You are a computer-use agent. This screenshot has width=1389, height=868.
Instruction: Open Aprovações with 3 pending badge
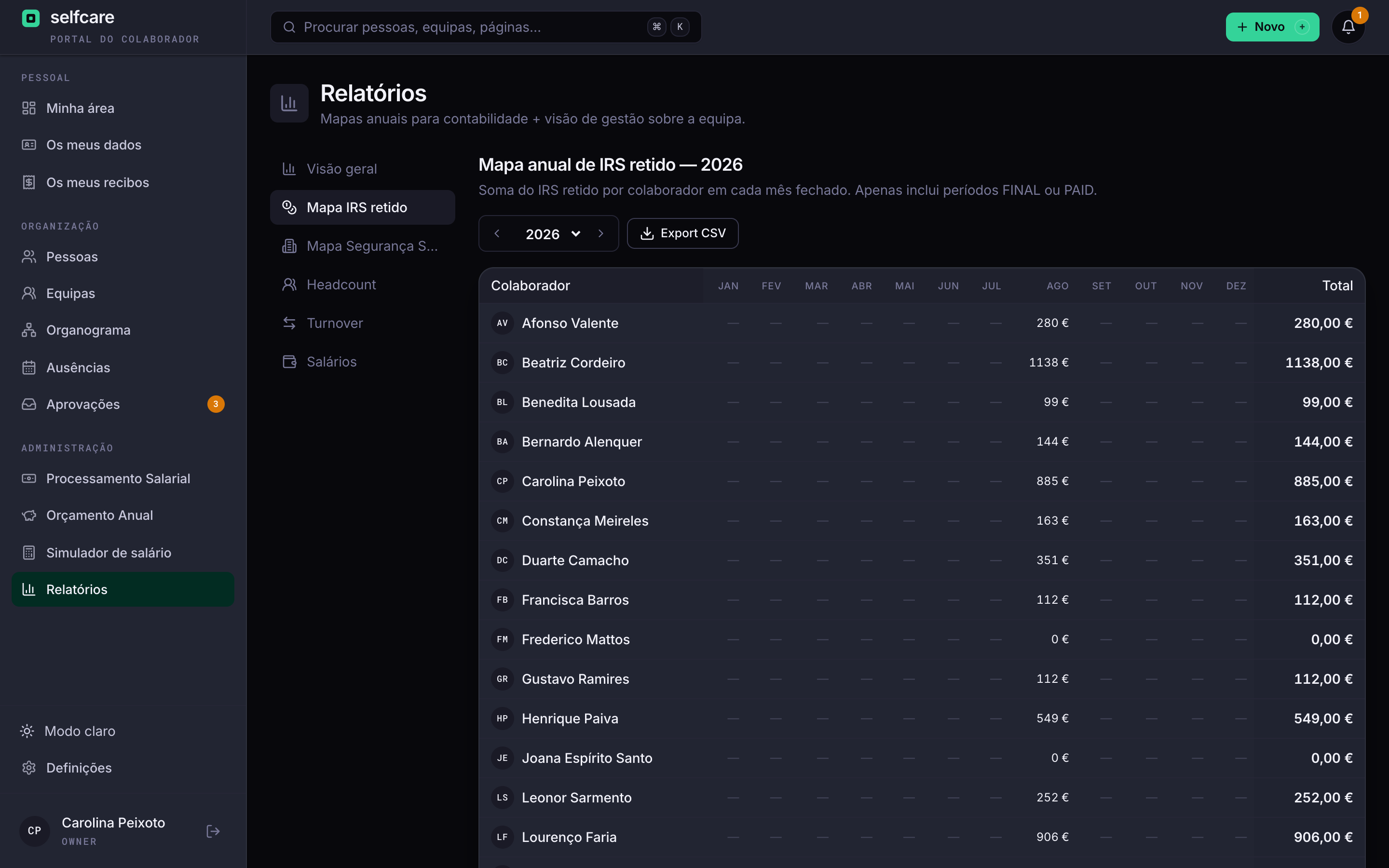click(x=123, y=404)
